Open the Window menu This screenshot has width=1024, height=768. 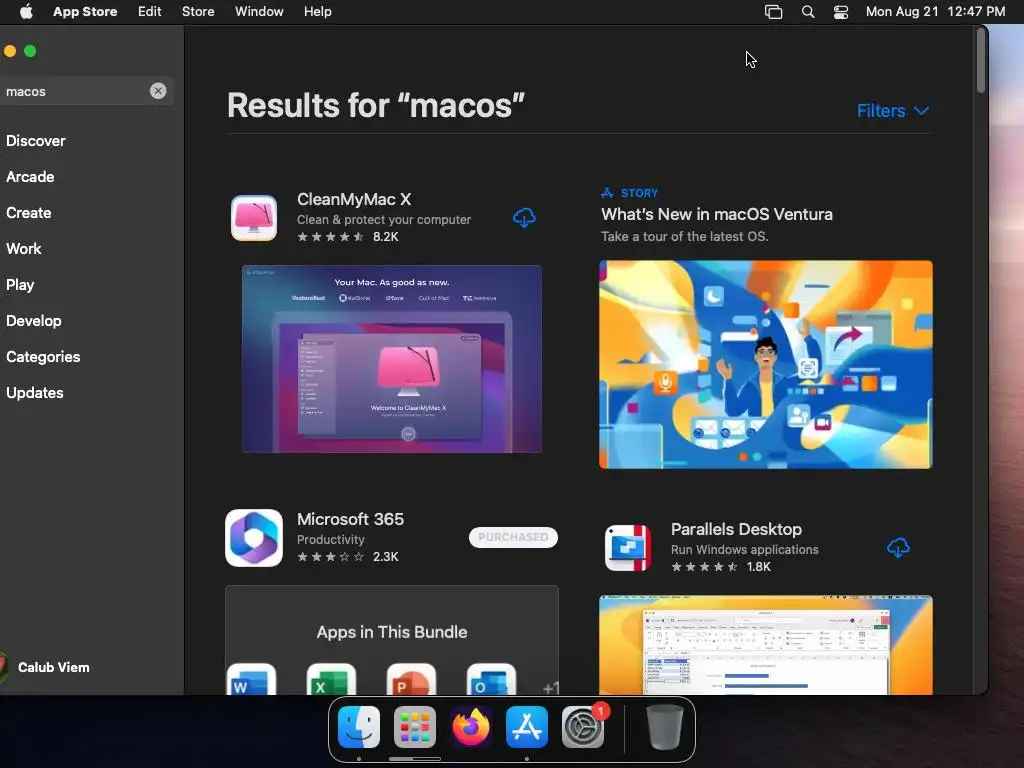point(259,12)
